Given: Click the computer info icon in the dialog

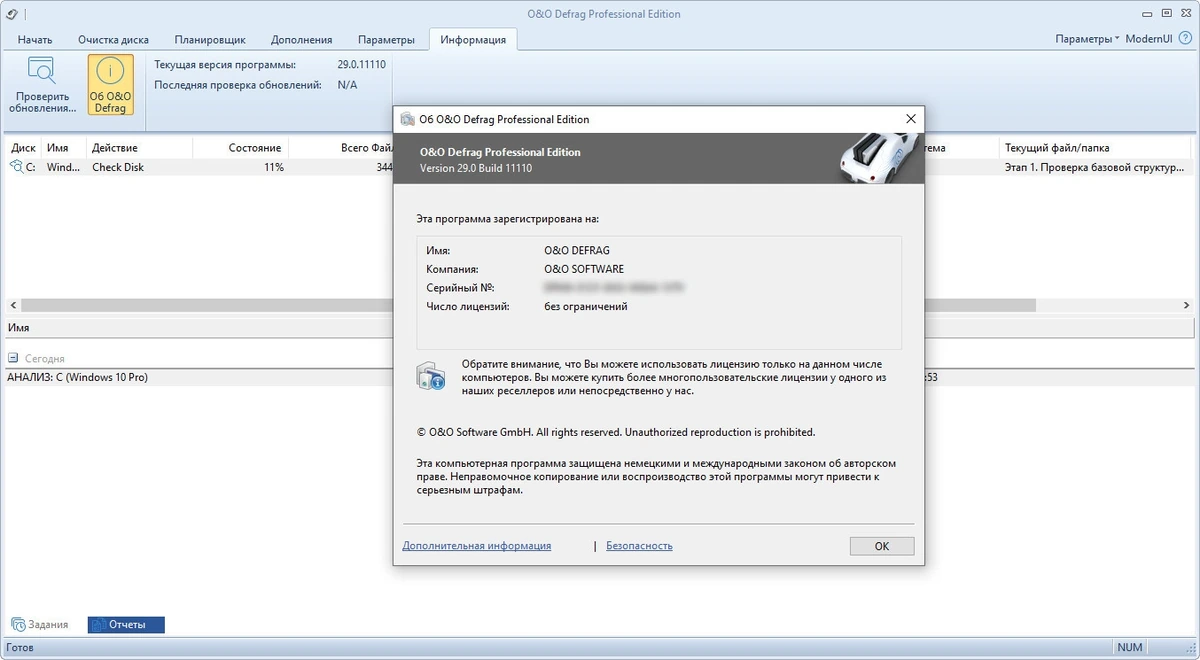Looking at the screenshot, I should tap(431, 377).
